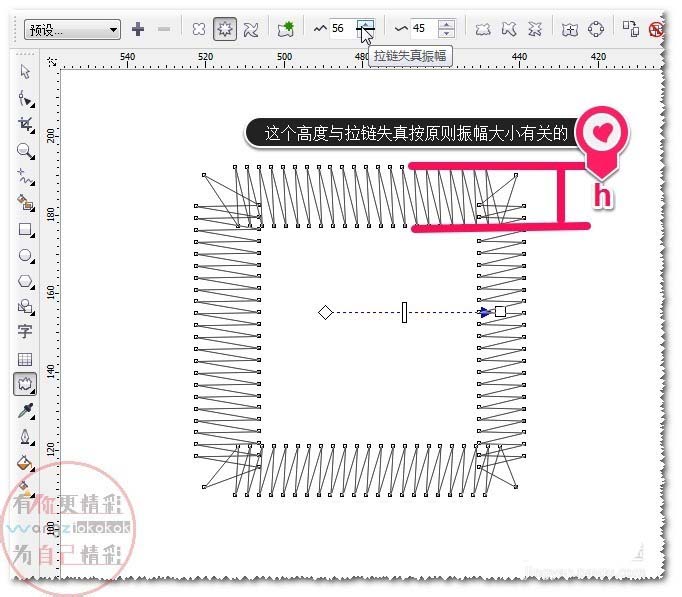This screenshot has height=597, width=682.
Task: Click the square distortion end handle
Action: point(500,311)
